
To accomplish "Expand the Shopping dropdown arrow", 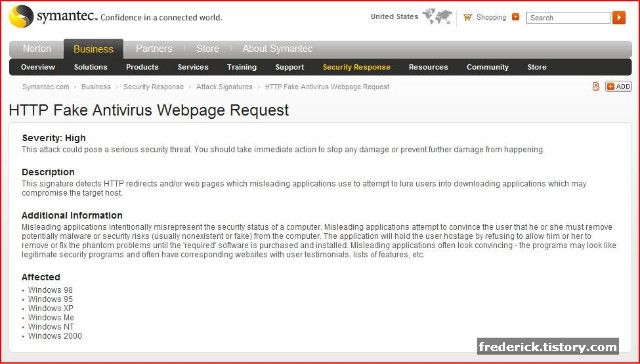I will (516, 17).
